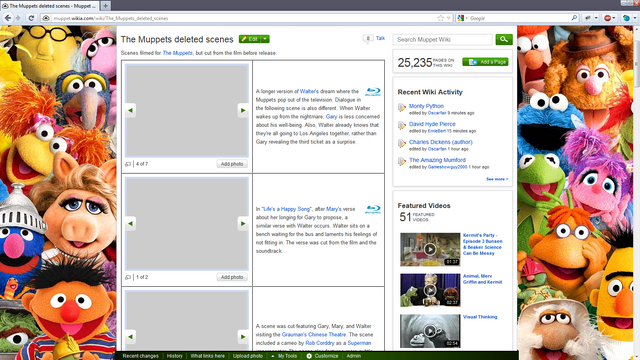Image resolution: width=640 pixels, height=360 pixels.
Task: Click the Customize gear icon in bottom toolbar
Action: 309,356
